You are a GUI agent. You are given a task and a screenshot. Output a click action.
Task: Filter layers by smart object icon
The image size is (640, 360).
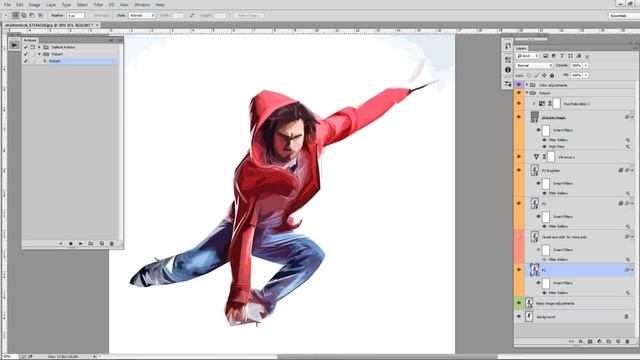click(579, 56)
